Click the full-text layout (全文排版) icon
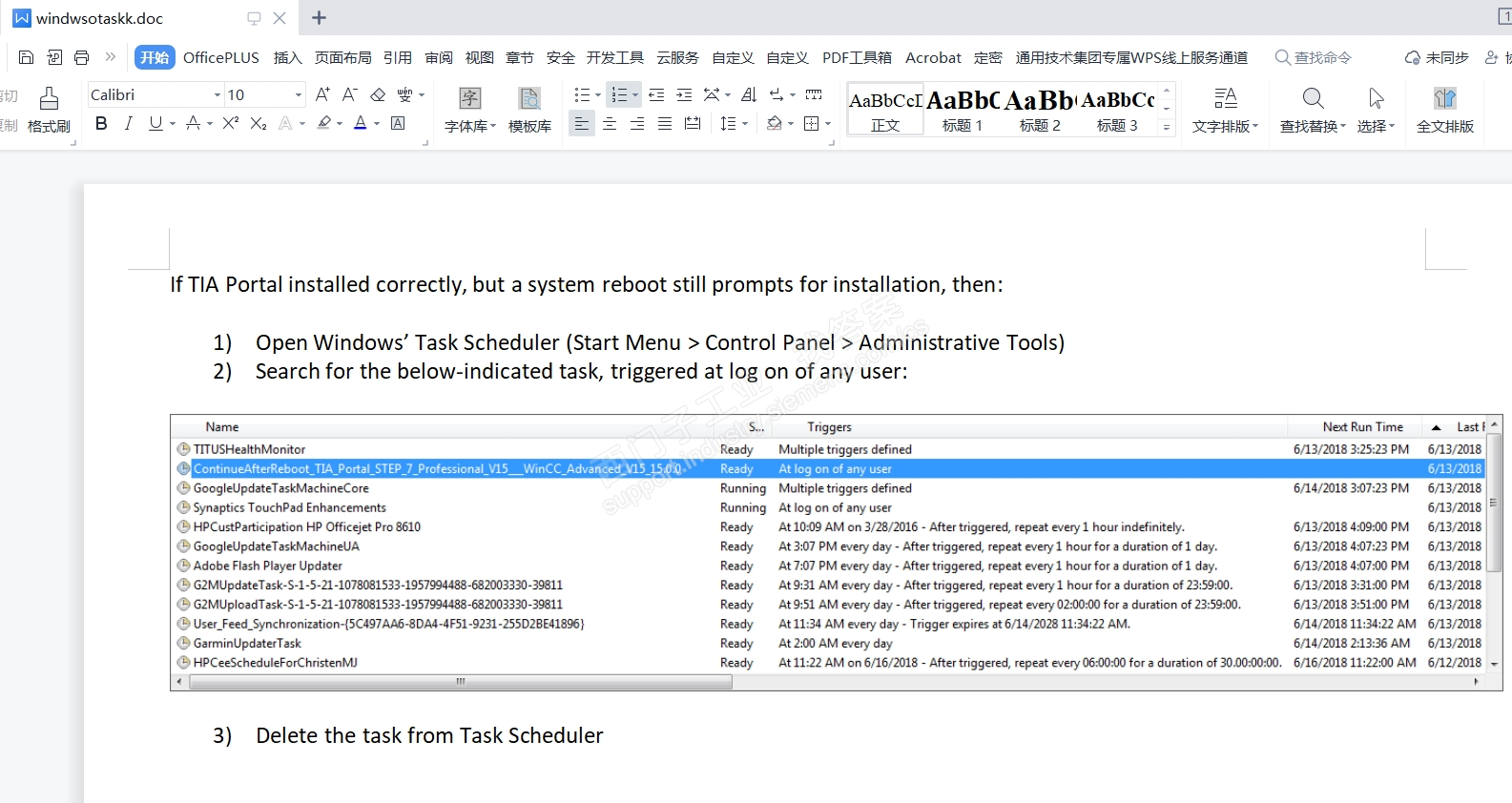The width and height of the screenshot is (1512, 803). pos(1445,98)
